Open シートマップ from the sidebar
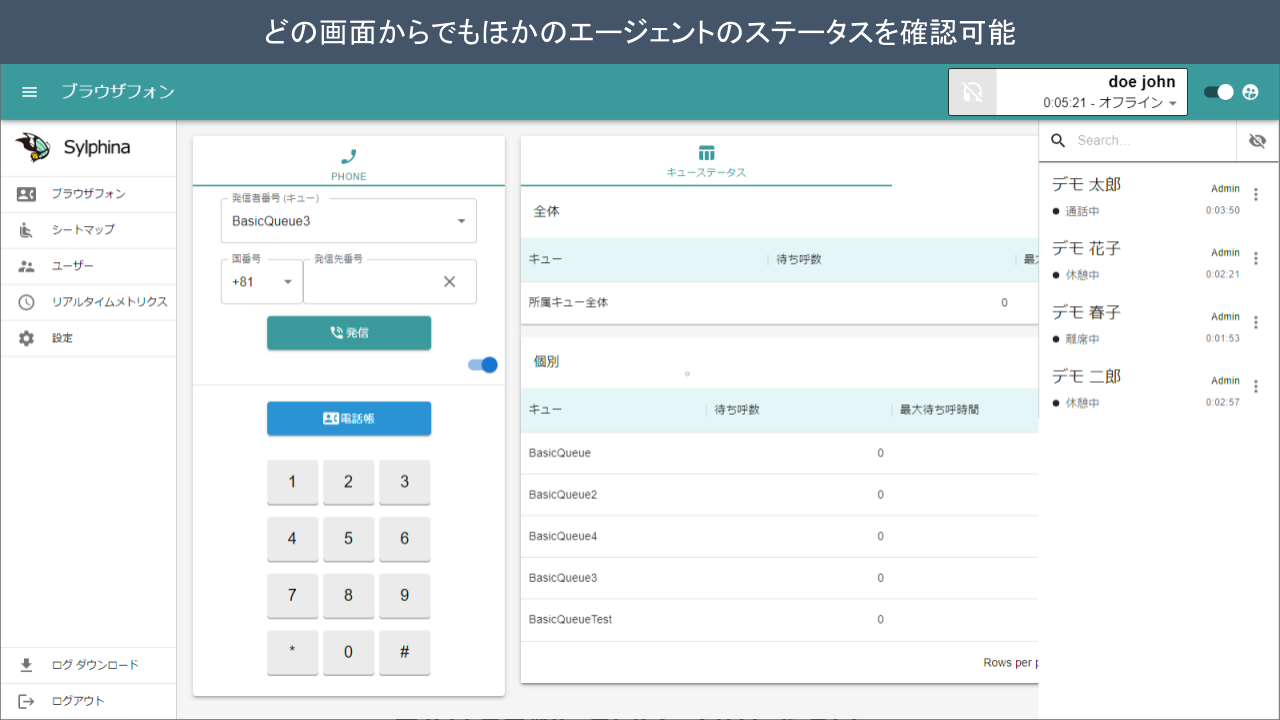The width and height of the screenshot is (1280, 720). pos(83,230)
